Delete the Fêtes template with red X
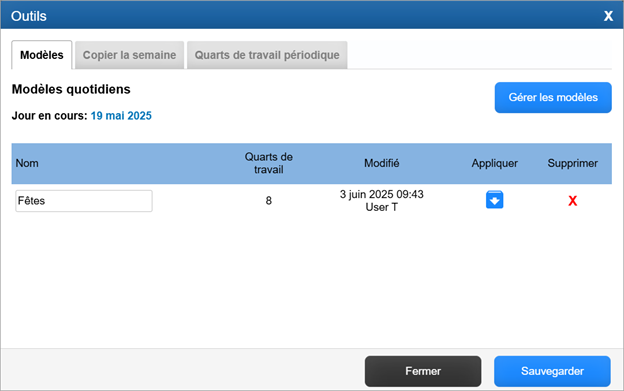Image resolution: width=624 pixels, height=391 pixels. pyautogui.click(x=572, y=201)
